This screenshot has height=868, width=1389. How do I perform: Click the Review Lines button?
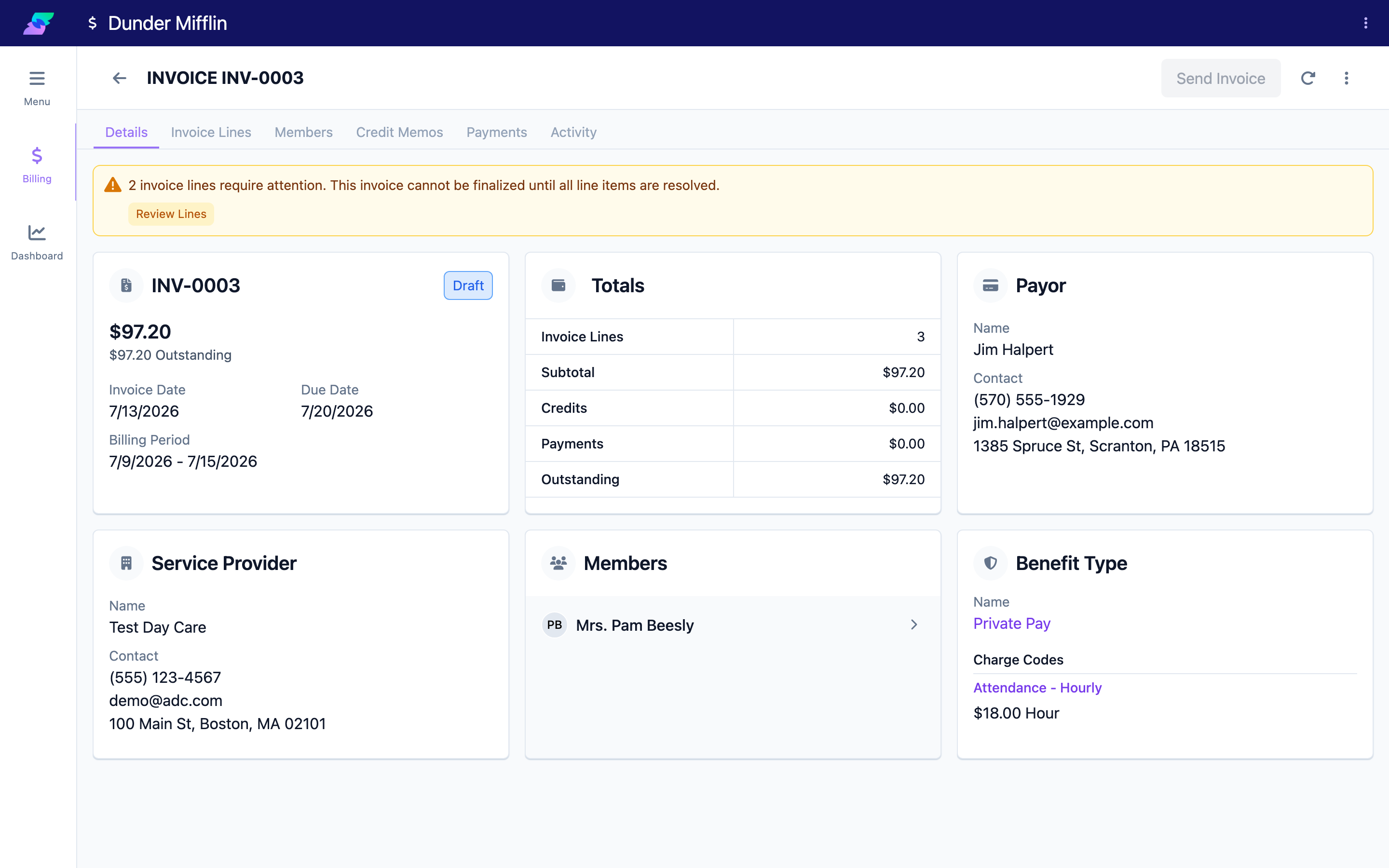(171, 214)
